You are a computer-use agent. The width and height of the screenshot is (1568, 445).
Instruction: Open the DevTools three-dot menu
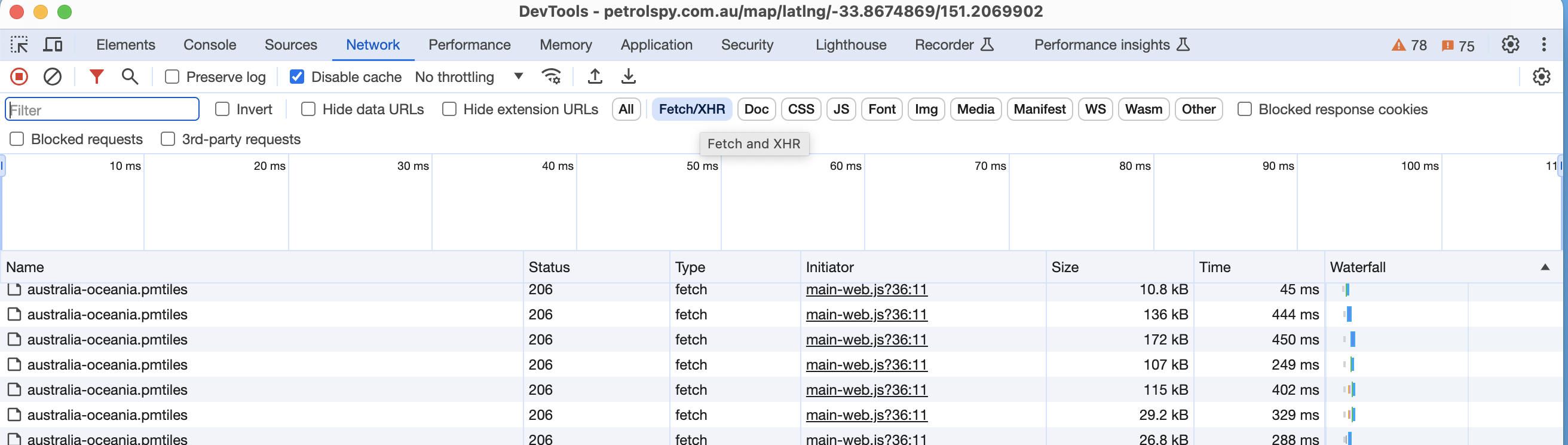pos(1543,44)
